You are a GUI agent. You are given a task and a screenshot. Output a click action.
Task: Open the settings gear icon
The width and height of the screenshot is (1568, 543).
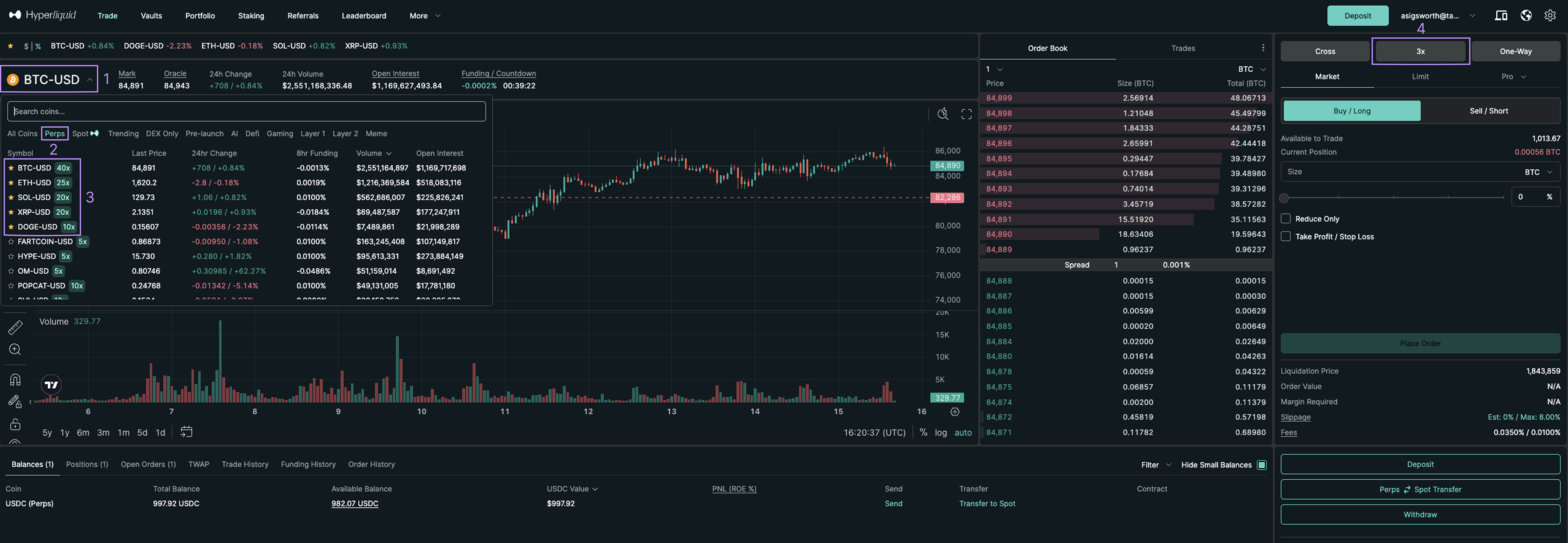(1550, 15)
